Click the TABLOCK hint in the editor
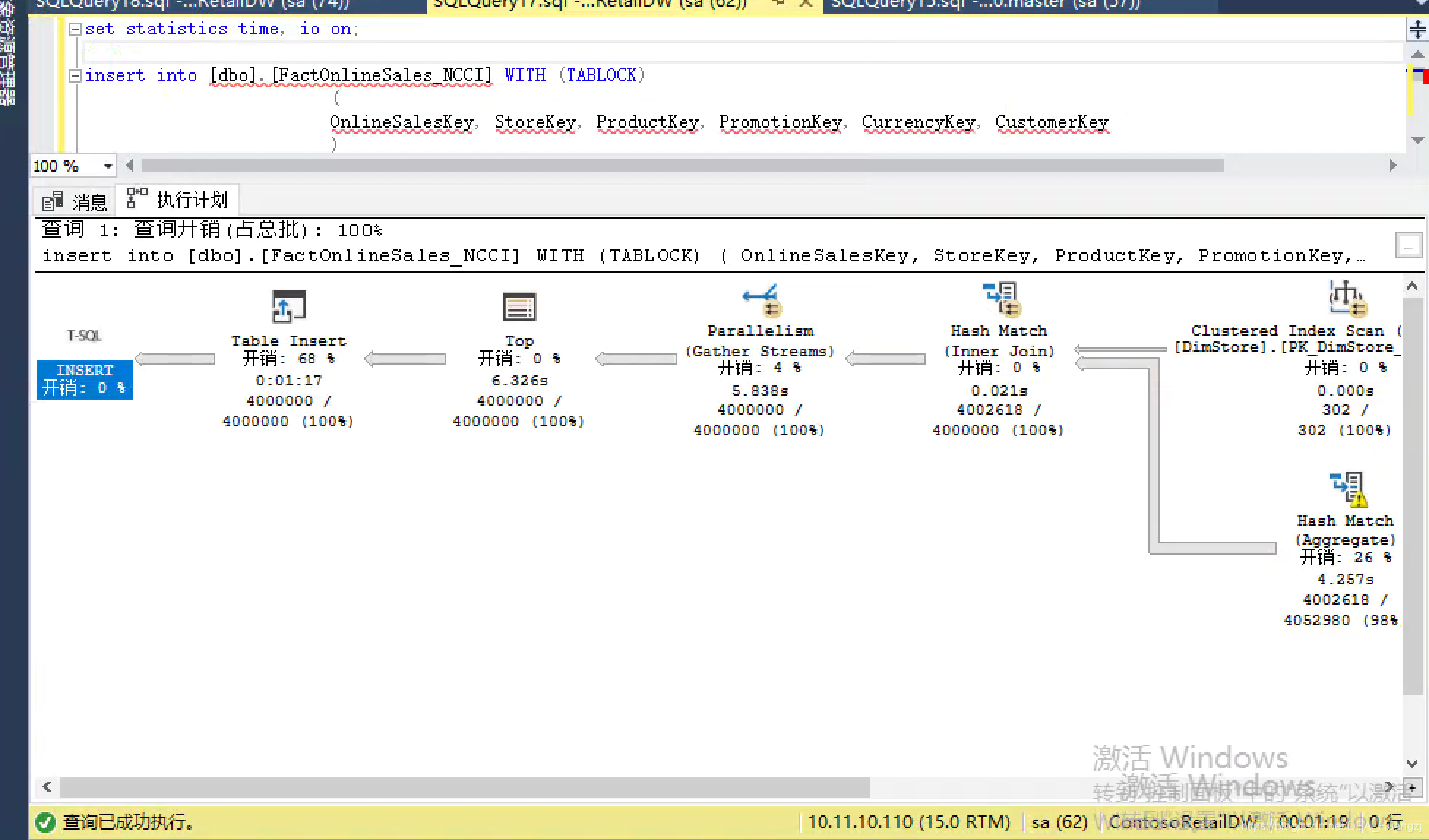The height and width of the screenshot is (840, 1429). click(x=601, y=75)
